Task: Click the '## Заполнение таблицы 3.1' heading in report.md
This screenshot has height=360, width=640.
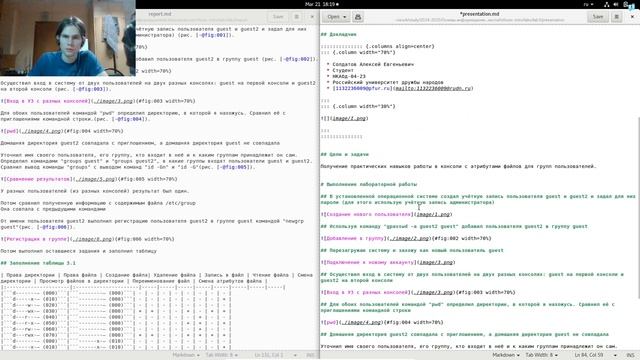Action: pyautogui.click(x=38, y=263)
